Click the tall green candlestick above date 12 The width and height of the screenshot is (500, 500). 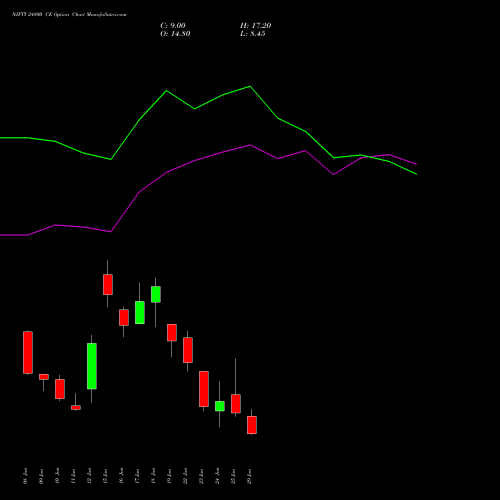(x=92, y=366)
